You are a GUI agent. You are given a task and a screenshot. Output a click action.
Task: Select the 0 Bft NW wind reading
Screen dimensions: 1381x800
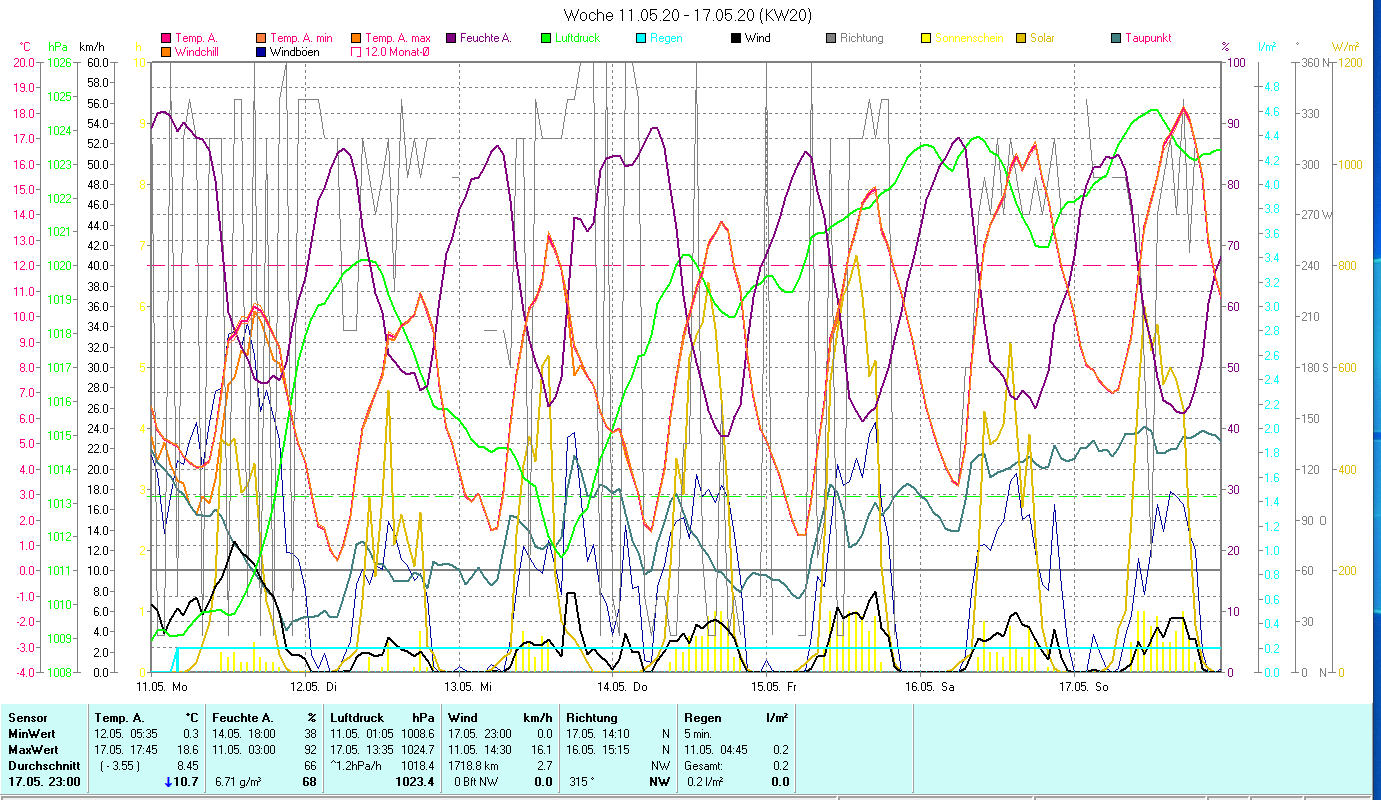[476, 782]
